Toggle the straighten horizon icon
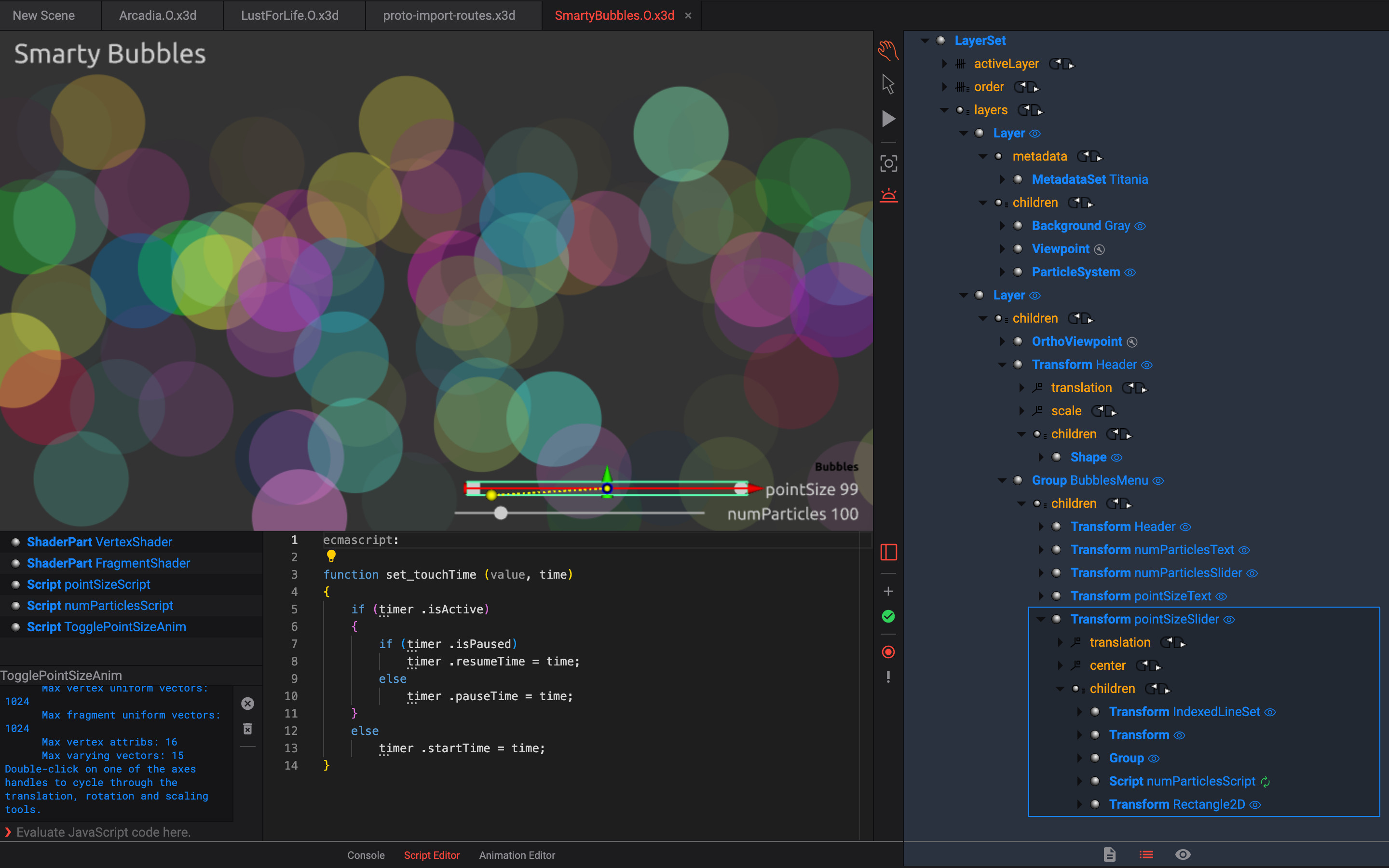The height and width of the screenshot is (868, 1389). pos(888,196)
